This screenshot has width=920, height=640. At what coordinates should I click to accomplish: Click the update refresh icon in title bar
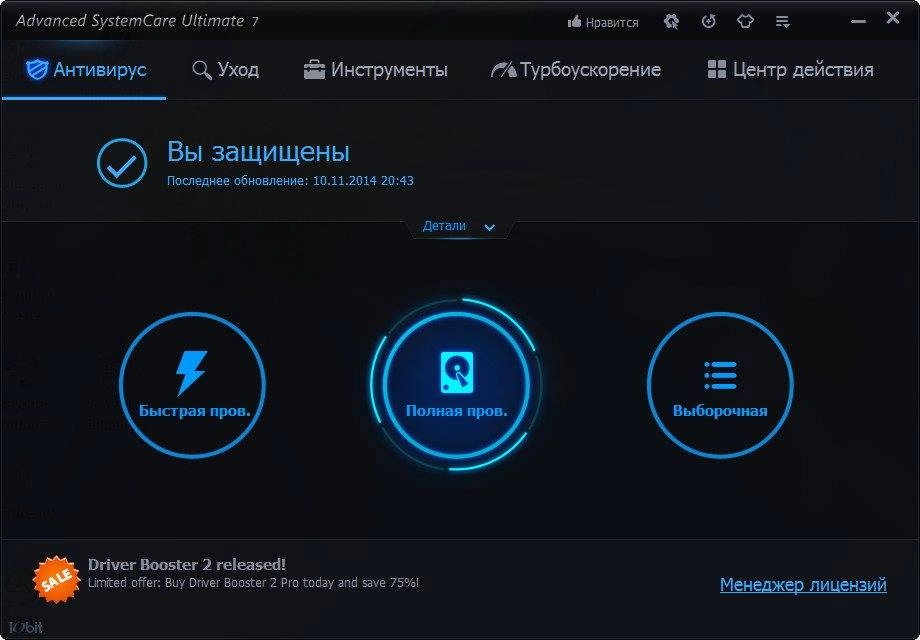709,22
